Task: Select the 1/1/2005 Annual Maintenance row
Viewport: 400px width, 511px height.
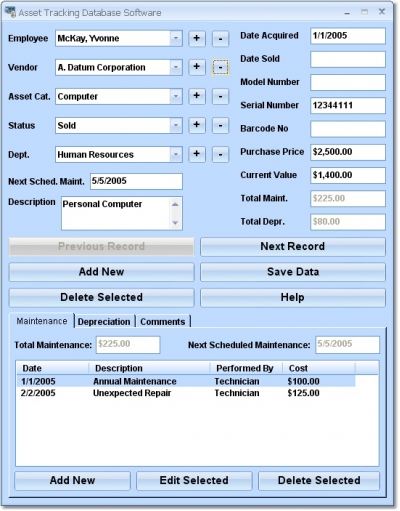Action: (x=186, y=381)
